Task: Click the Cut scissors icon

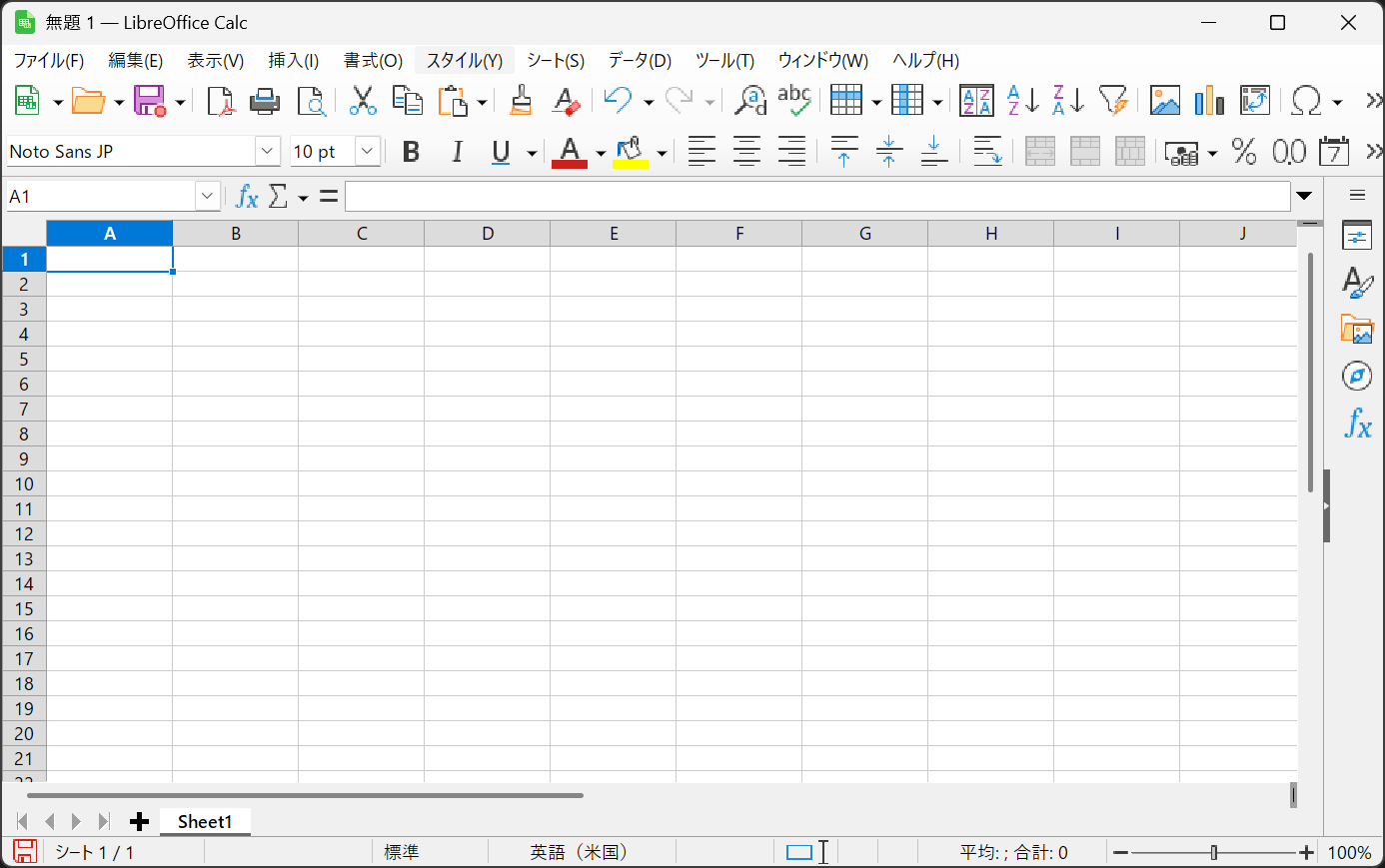Action: 362,101
